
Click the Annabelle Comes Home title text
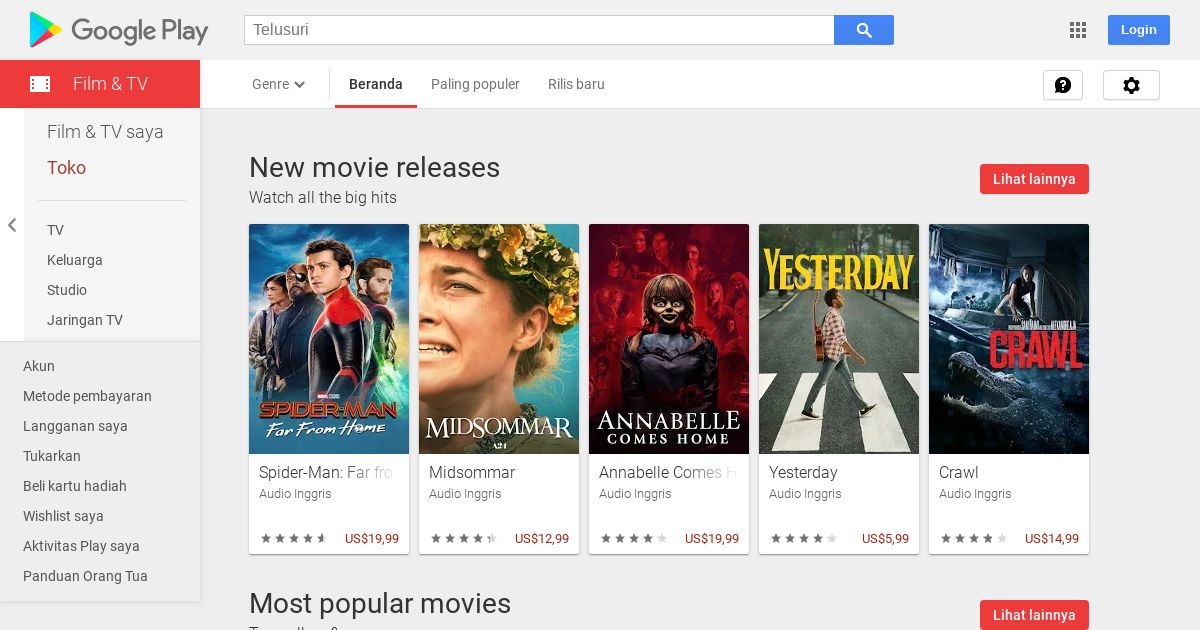(667, 472)
